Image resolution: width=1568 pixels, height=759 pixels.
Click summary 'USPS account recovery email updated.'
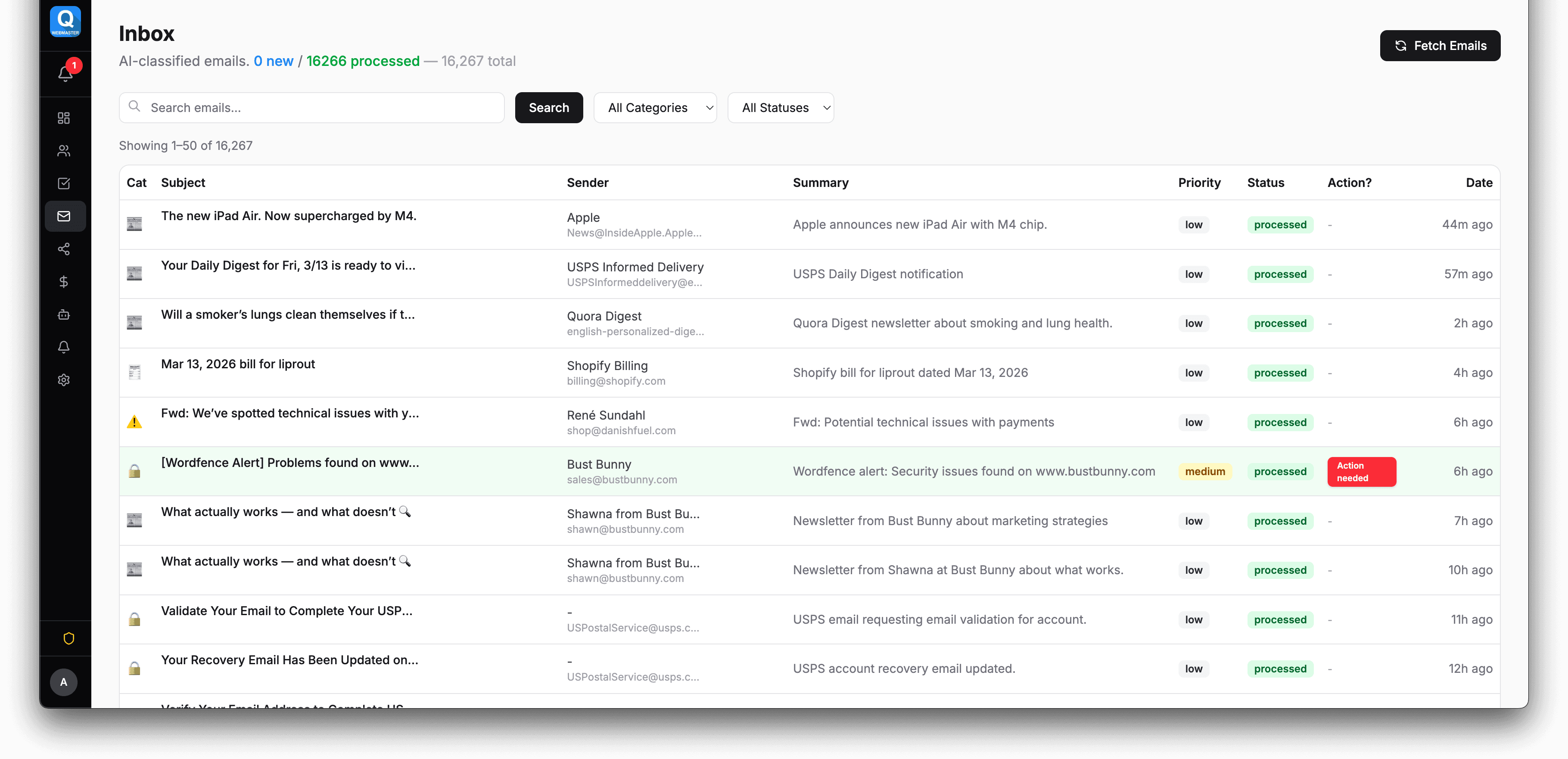click(x=904, y=668)
